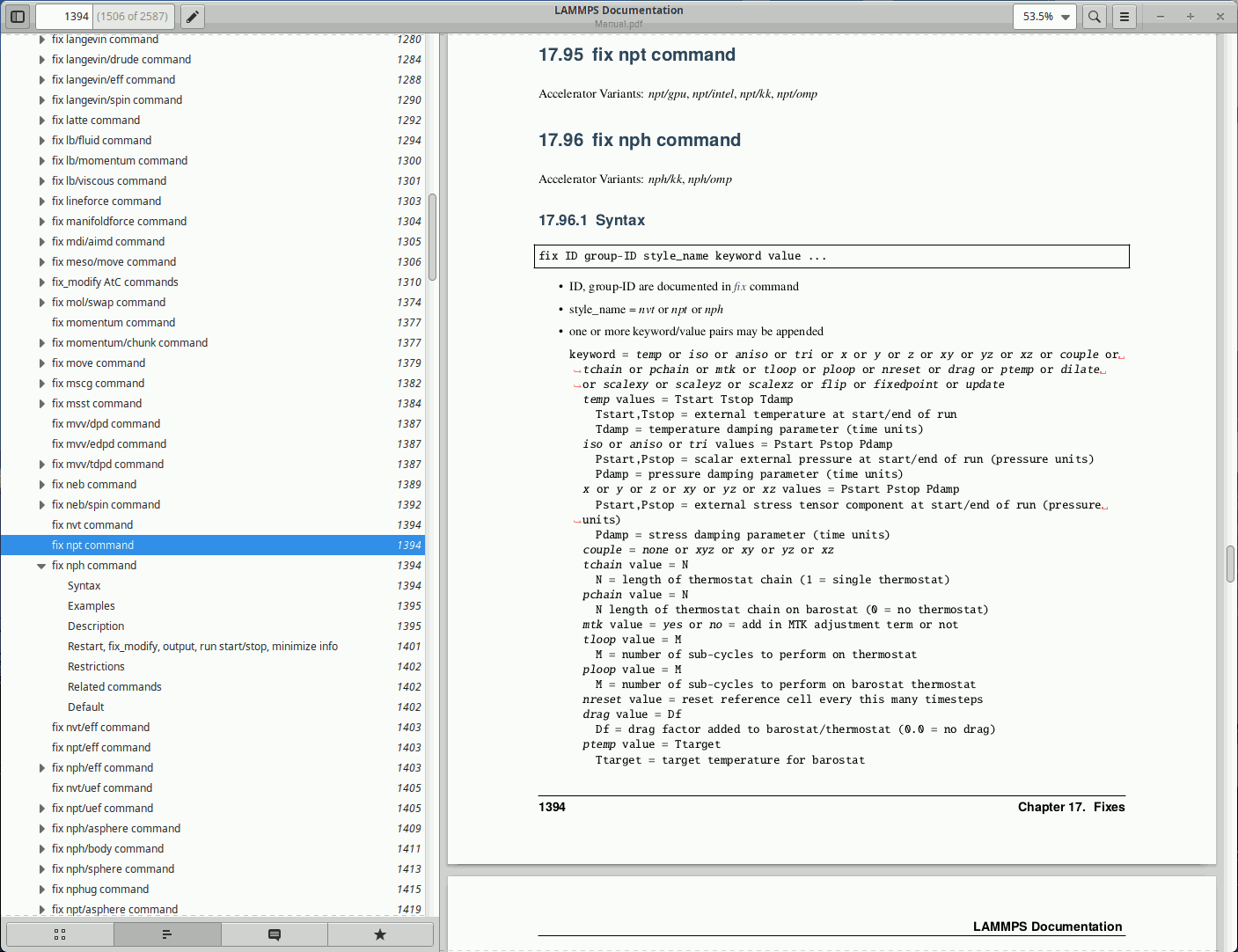Expand fix mol/swap command
The width and height of the screenshot is (1238, 952).
pos(41,303)
